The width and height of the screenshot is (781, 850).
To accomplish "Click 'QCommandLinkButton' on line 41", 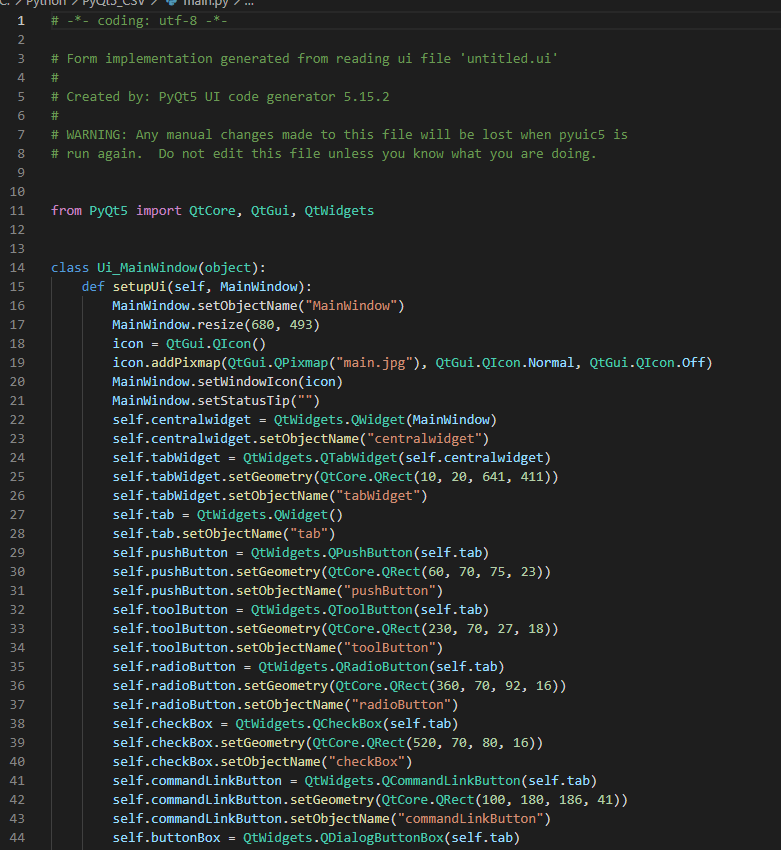I will (x=451, y=781).
